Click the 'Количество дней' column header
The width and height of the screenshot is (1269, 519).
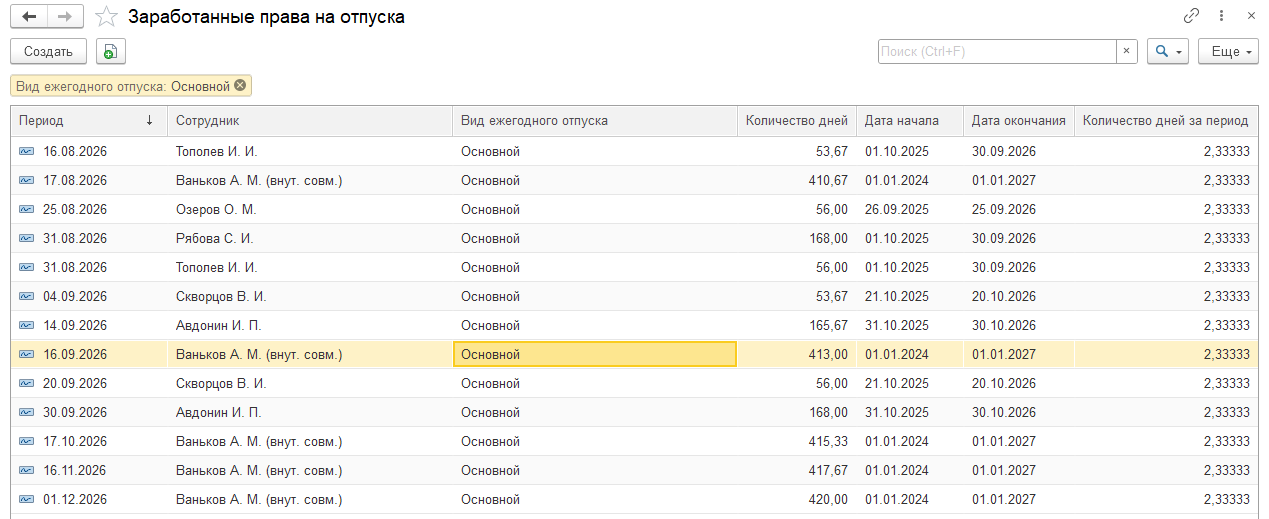(796, 121)
